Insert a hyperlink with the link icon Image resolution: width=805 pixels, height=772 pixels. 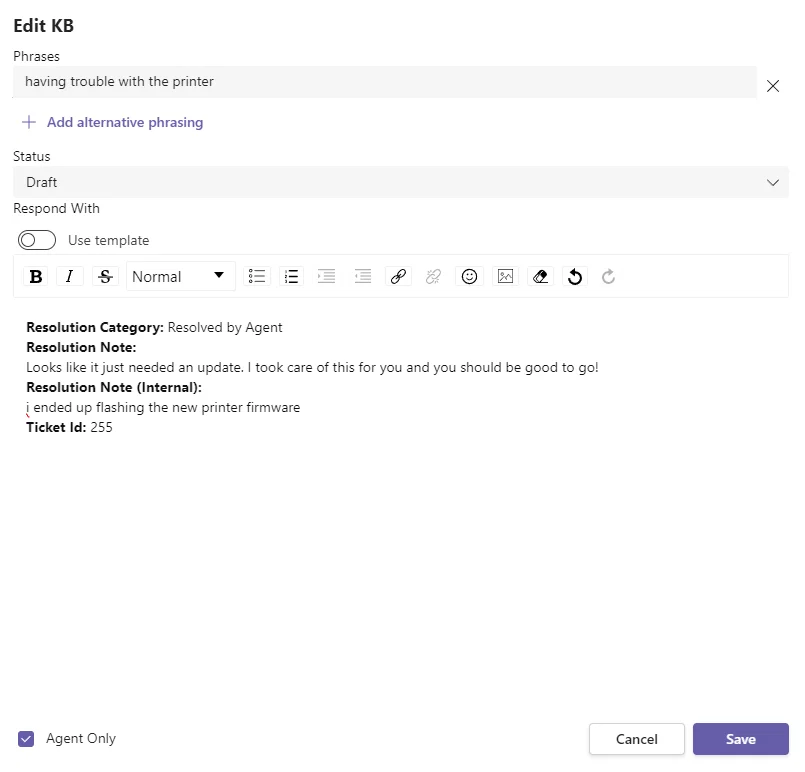pos(398,277)
